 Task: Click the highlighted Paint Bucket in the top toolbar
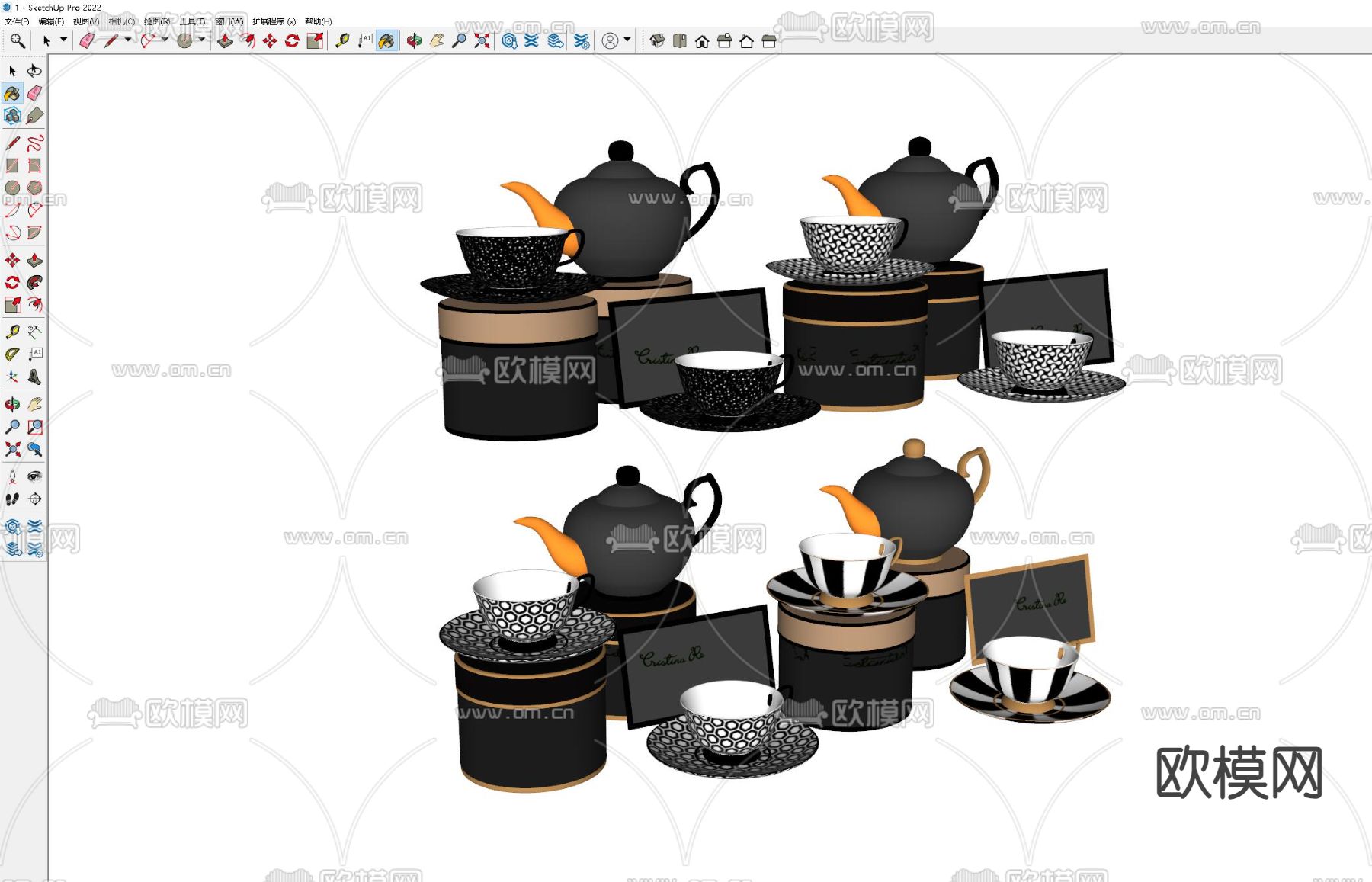tap(387, 41)
